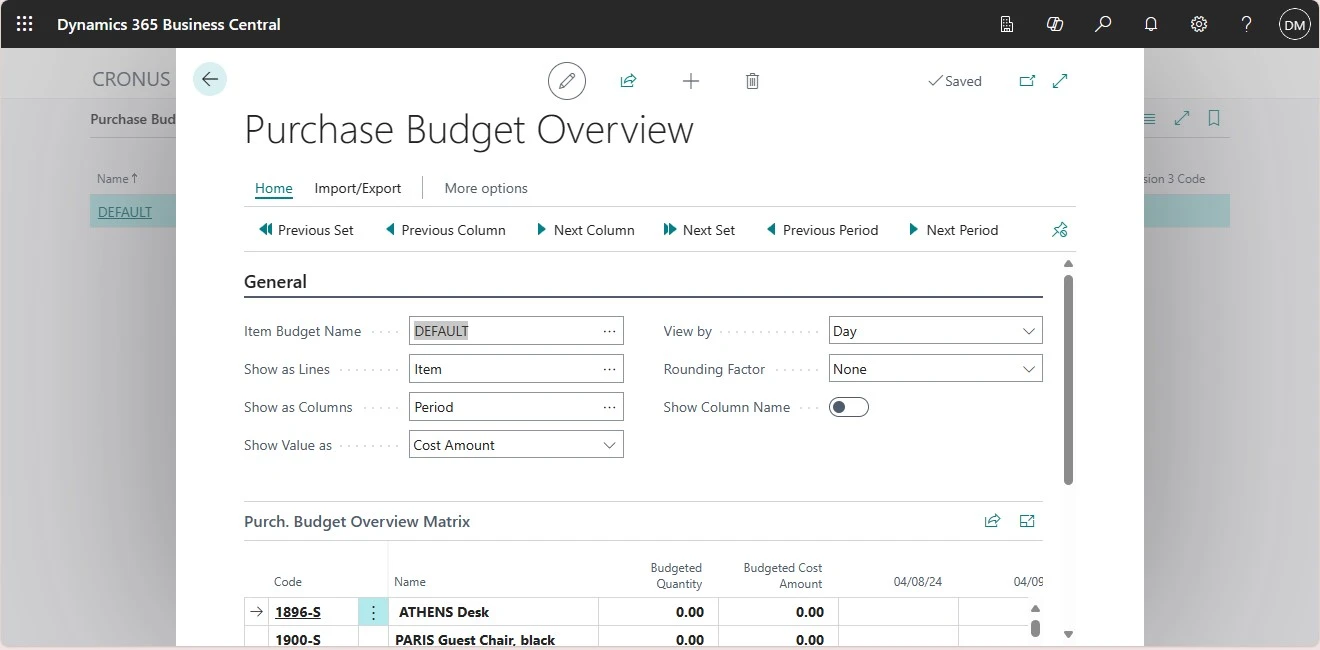
Task: Click PARIS Guest Chair, black cell
Action: 494,638
